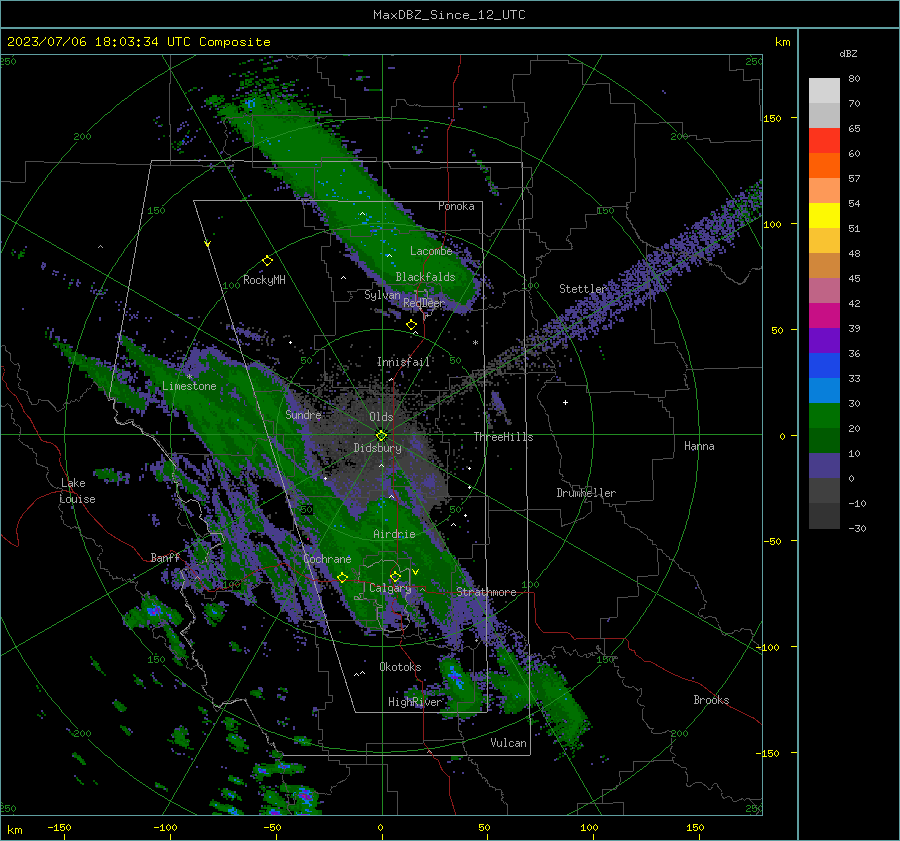Viewport: 900px width, 841px height.
Task: Click the HighRiver city label
Action: point(415,702)
